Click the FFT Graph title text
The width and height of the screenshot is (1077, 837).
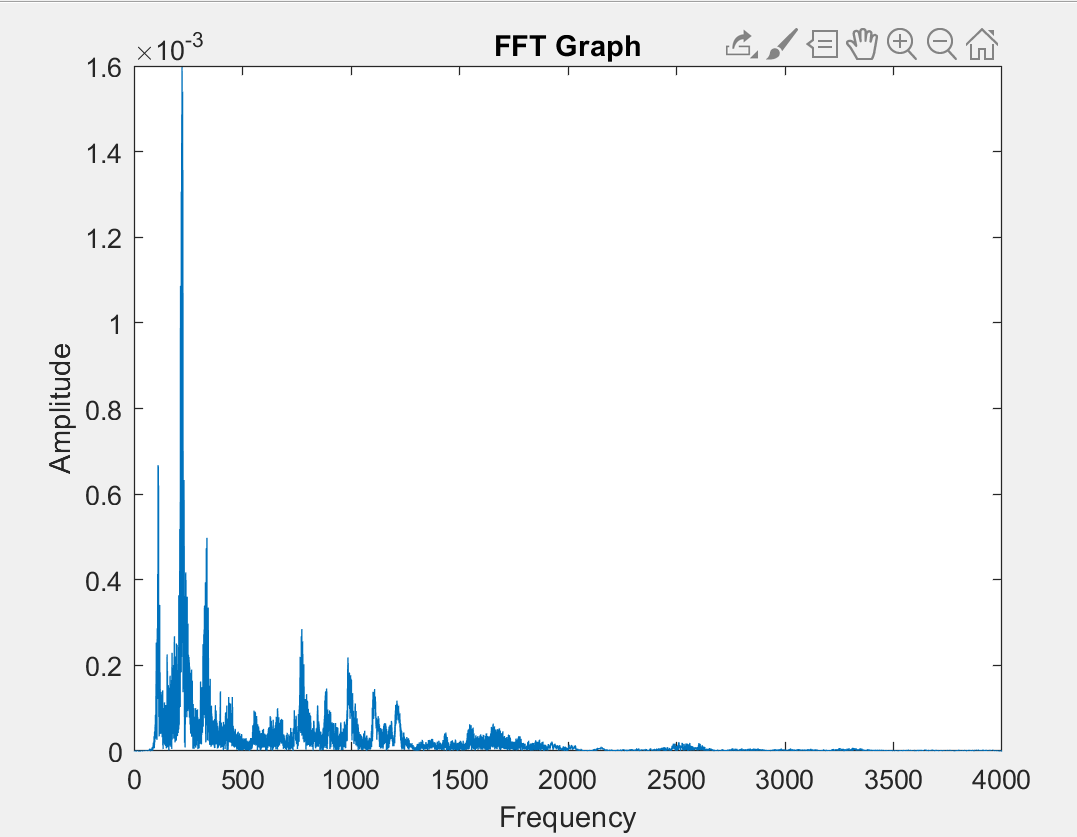567,45
